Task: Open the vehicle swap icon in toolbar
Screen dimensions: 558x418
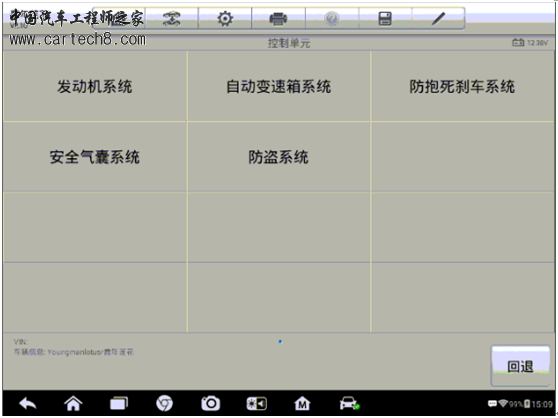Action: [172, 18]
